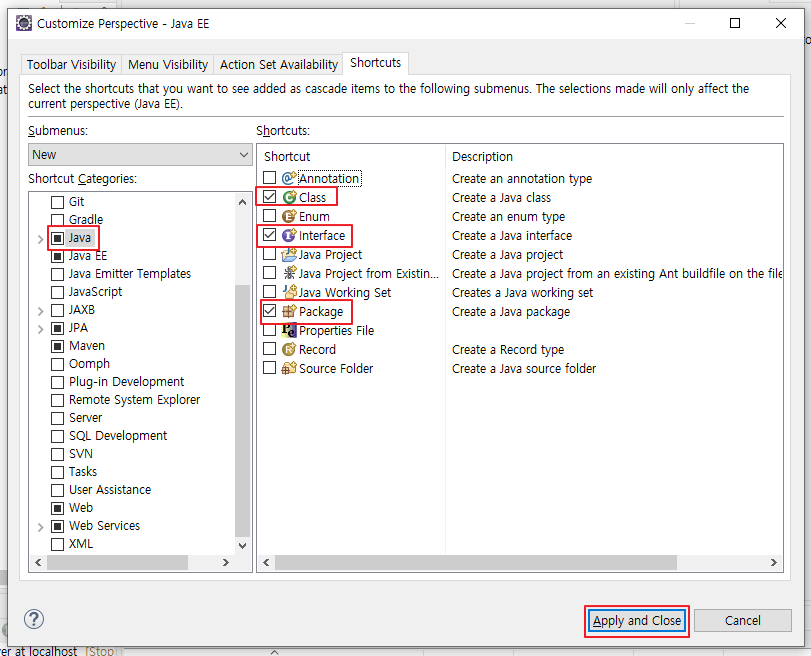Check the Java Project checkbox
The height and width of the screenshot is (656, 811).
pyautogui.click(x=269, y=254)
